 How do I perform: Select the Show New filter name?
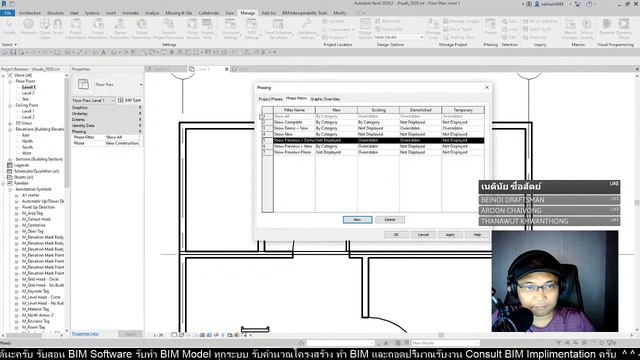click(283, 134)
